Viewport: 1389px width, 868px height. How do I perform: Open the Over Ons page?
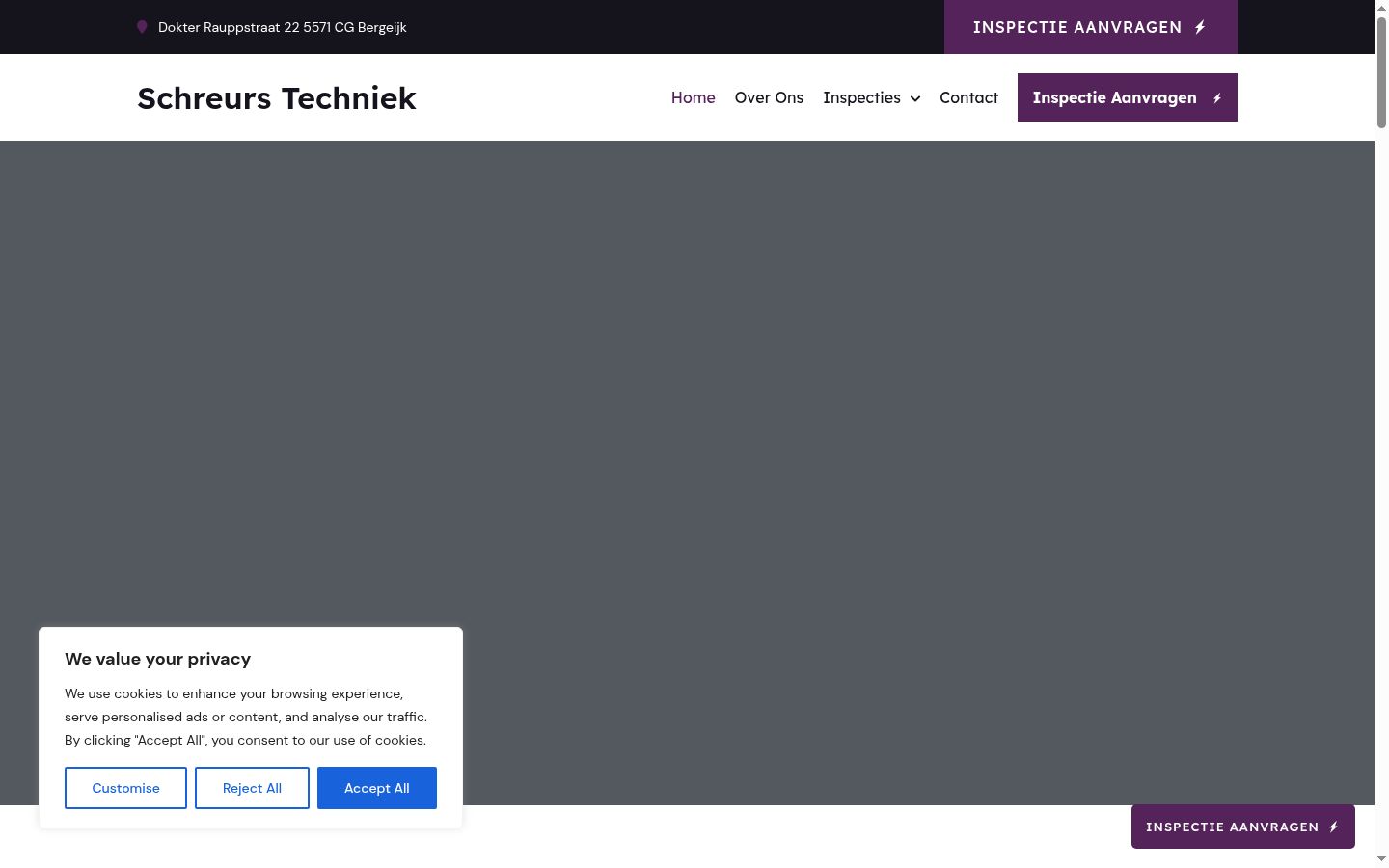769,97
